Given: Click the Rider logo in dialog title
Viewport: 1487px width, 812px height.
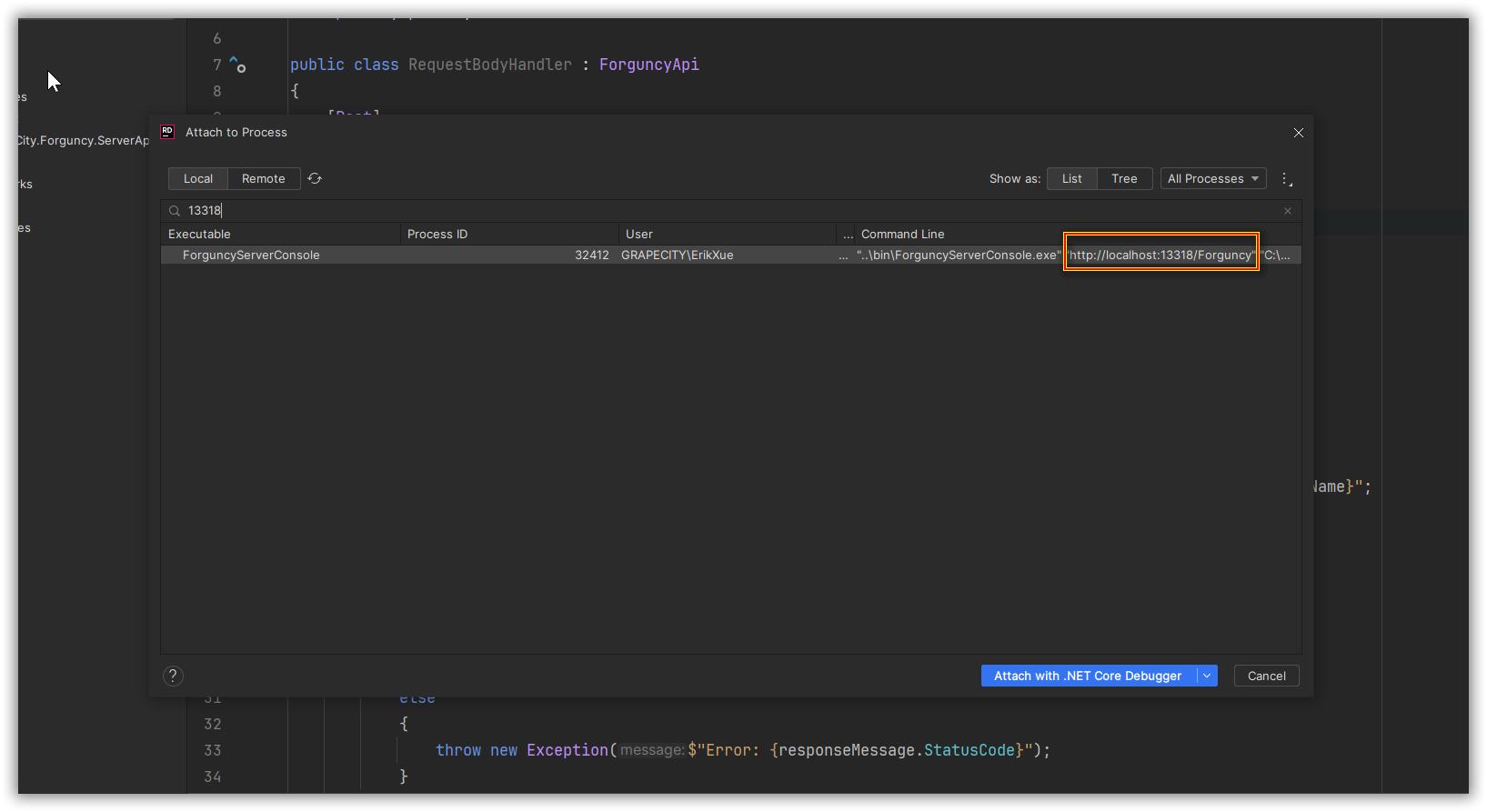Looking at the screenshot, I should 167,132.
